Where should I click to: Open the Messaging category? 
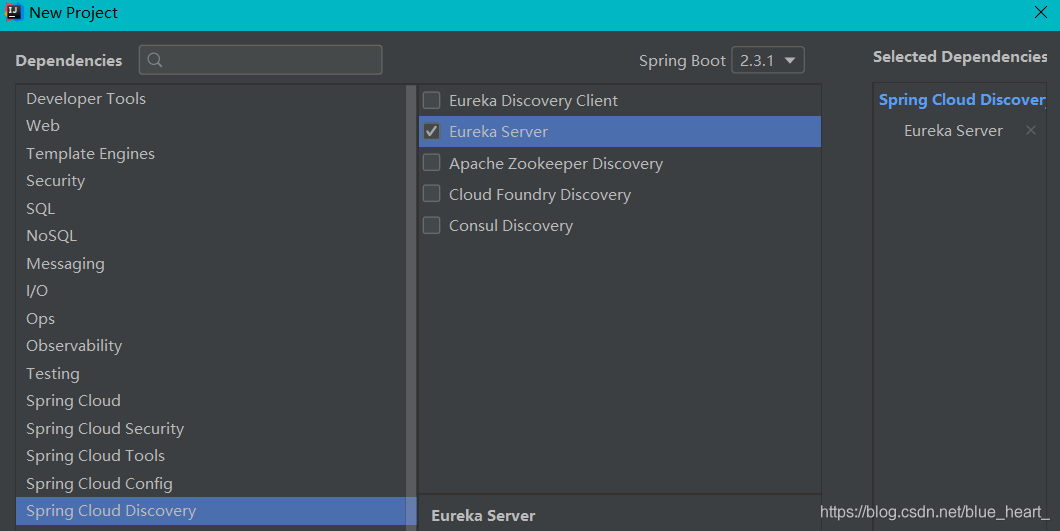click(x=211, y=263)
